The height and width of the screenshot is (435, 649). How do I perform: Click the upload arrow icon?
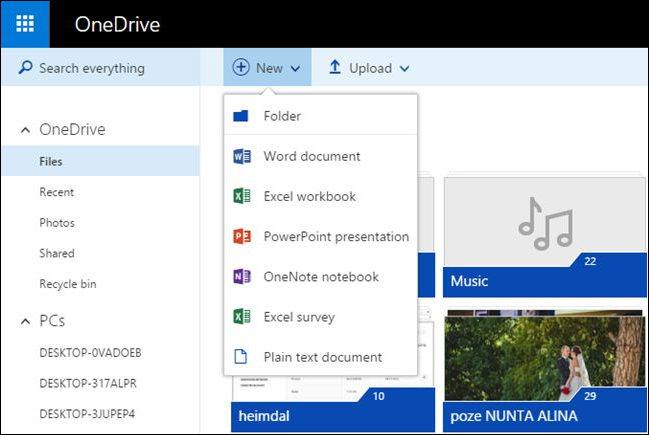click(x=334, y=67)
